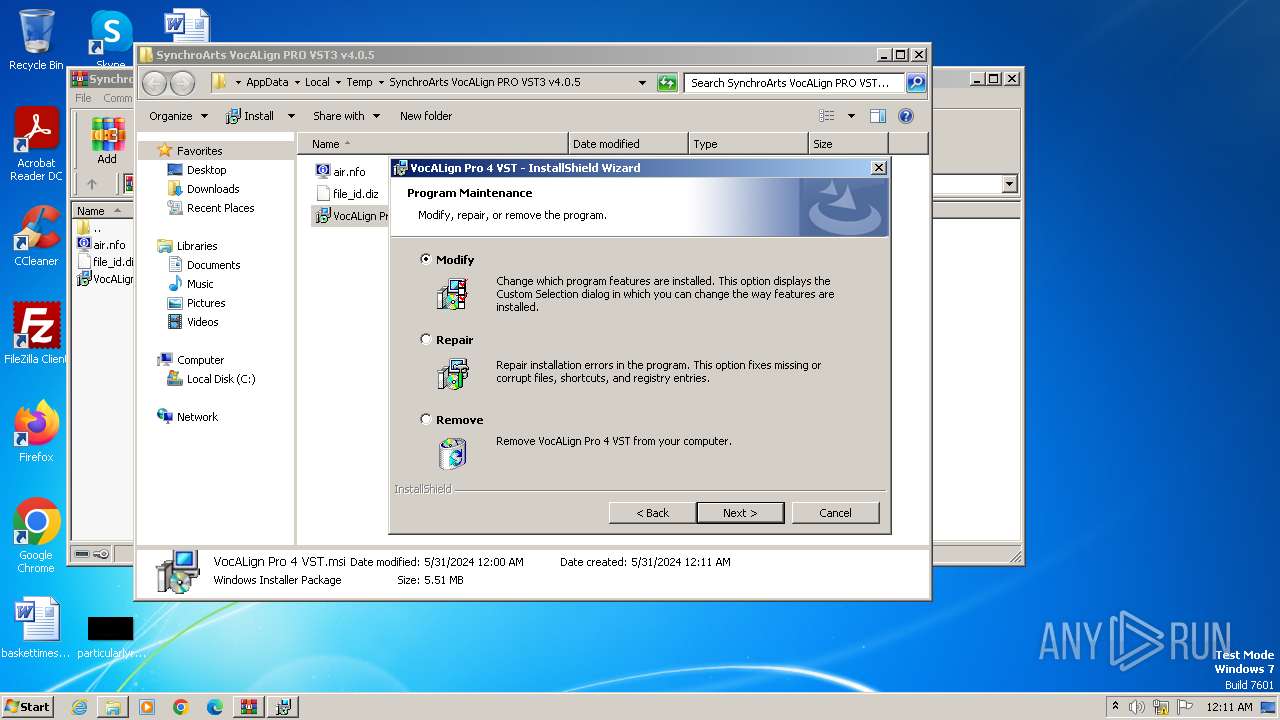
Task: Toggle the preview pane icon
Action: coord(877,116)
